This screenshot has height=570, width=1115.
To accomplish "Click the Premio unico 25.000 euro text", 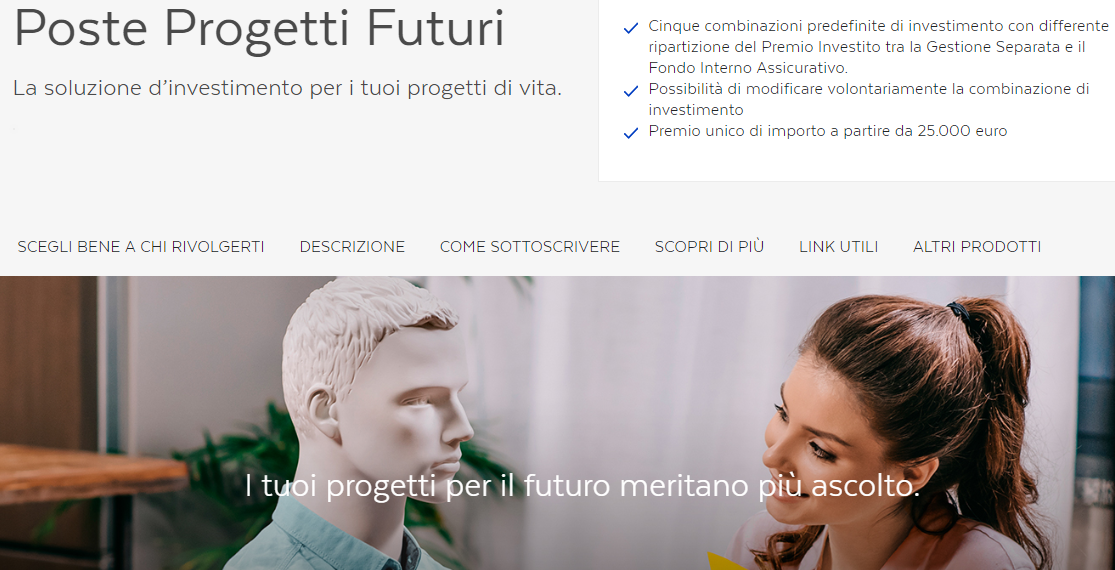I will pos(828,131).
